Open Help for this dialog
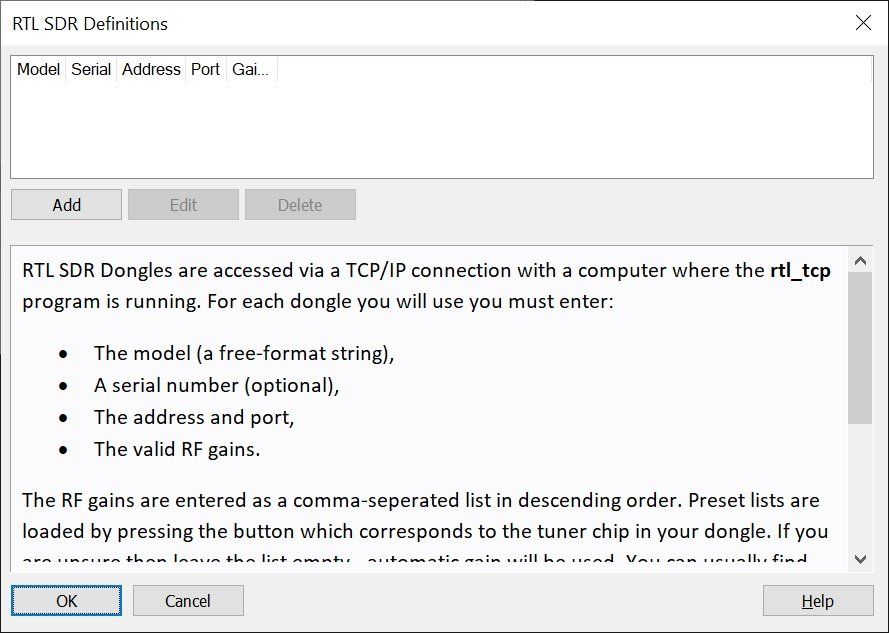 [817, 601]
